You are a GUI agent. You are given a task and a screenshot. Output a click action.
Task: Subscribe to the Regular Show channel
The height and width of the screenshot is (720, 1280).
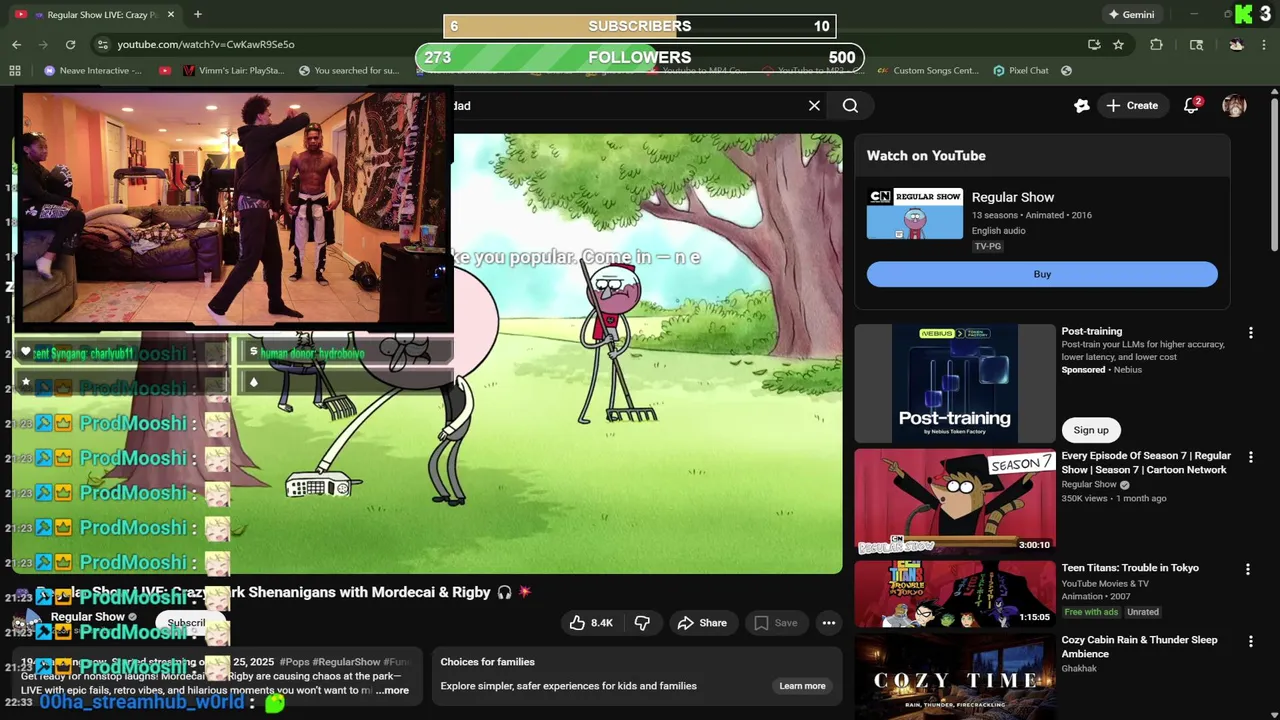[187, 623]
